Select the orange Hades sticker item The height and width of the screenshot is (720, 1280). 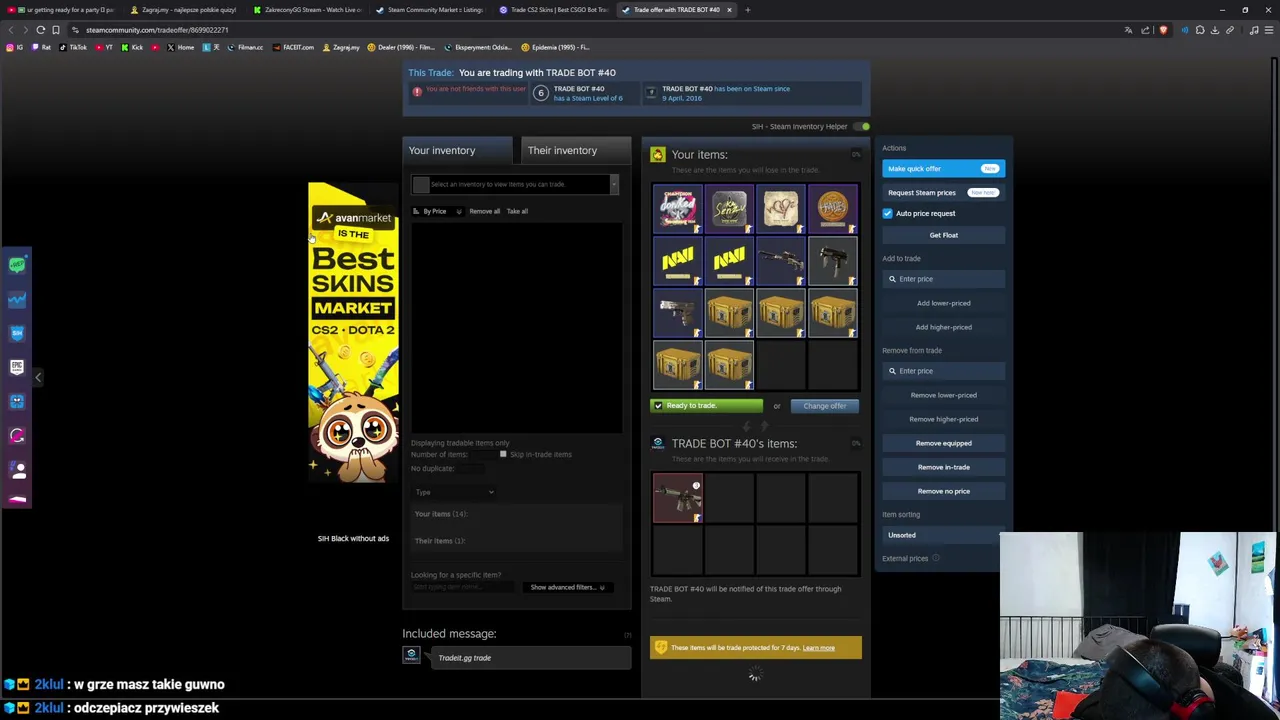point(834,210)
